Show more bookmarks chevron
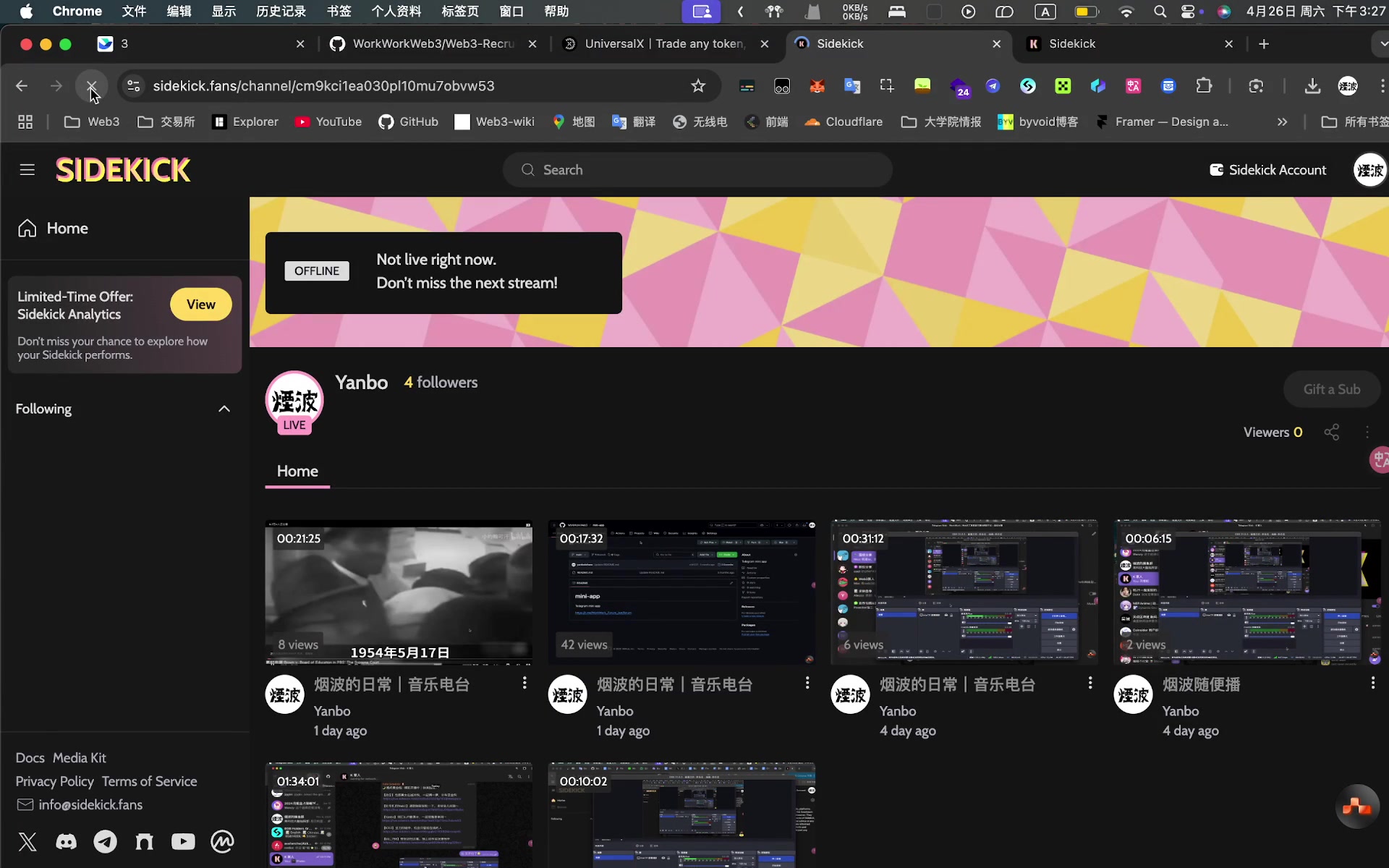The image size is (1389, 868). (1283, 122)
